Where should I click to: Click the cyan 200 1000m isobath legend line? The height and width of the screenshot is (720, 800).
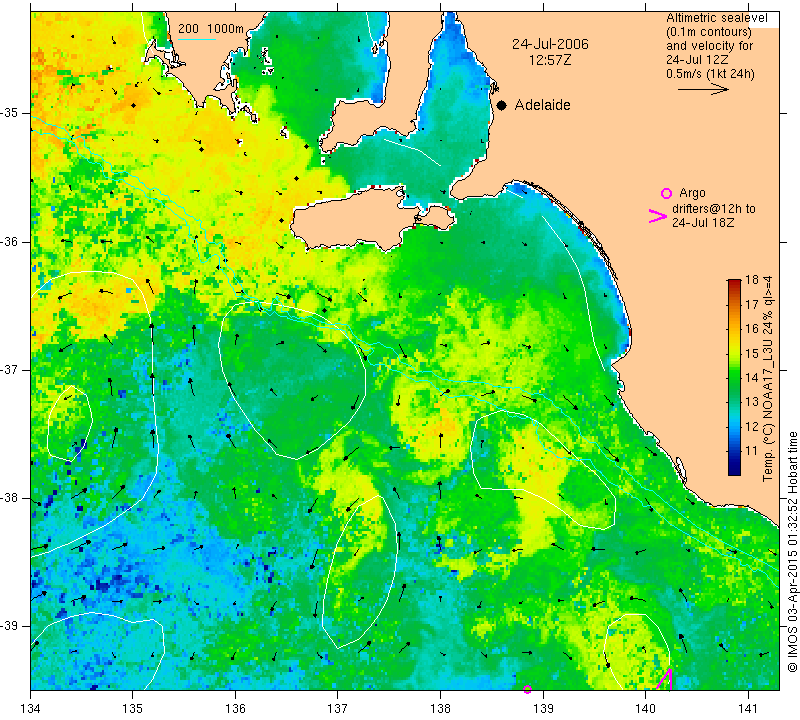197,39
